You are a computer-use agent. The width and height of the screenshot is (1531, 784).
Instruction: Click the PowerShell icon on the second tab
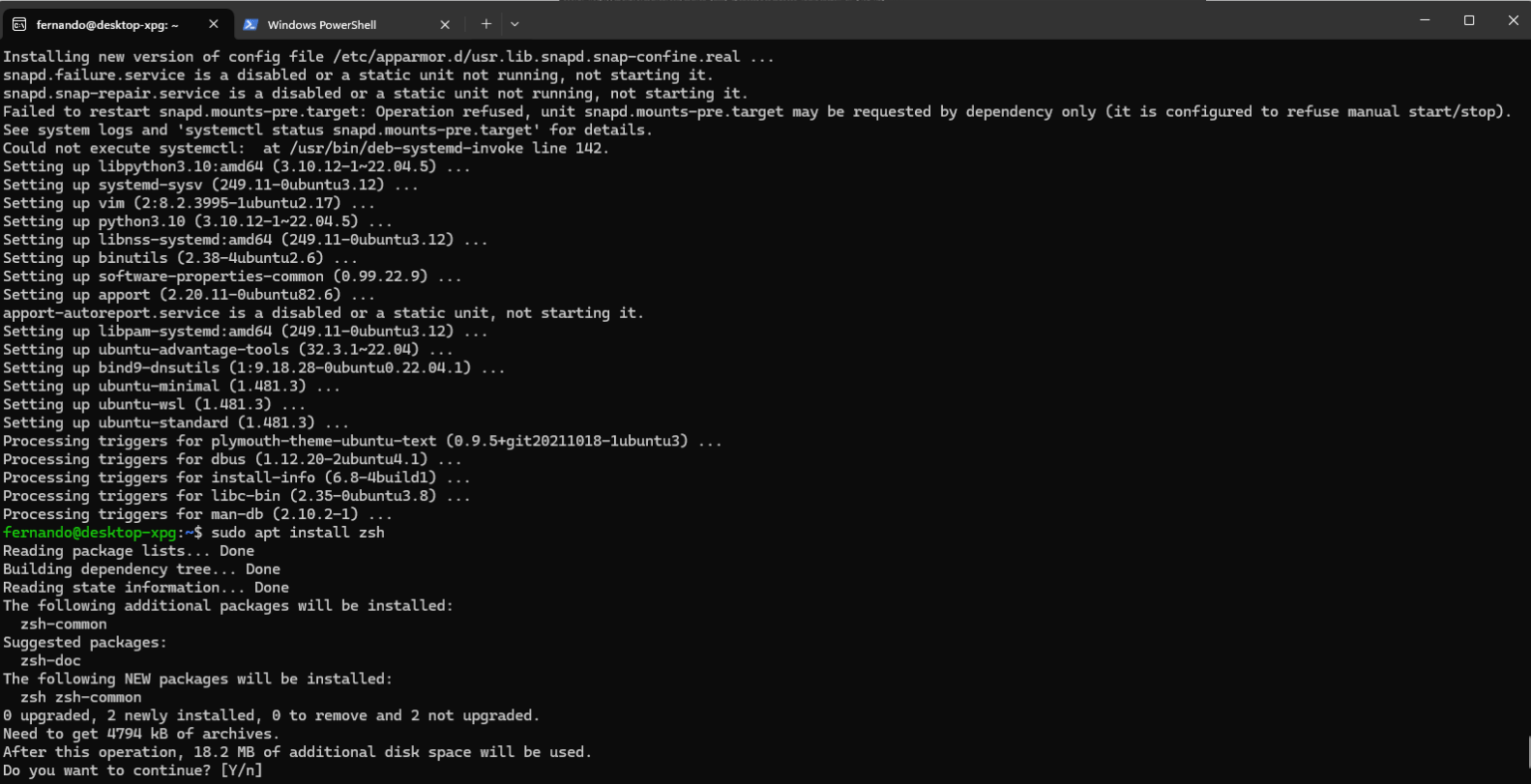click(x=252, y=23)
